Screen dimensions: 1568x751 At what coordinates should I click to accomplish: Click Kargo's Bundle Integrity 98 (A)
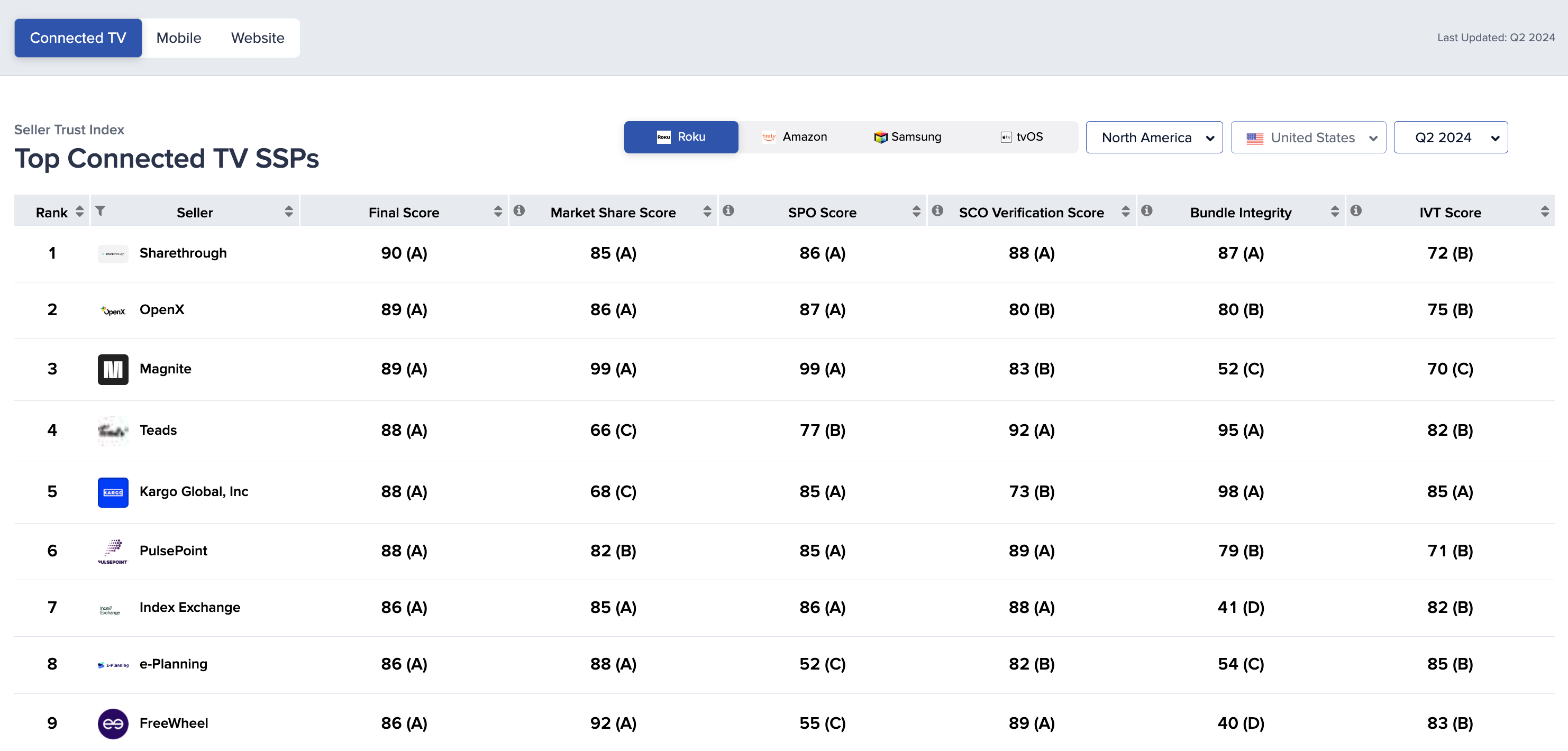(1241, 492)
